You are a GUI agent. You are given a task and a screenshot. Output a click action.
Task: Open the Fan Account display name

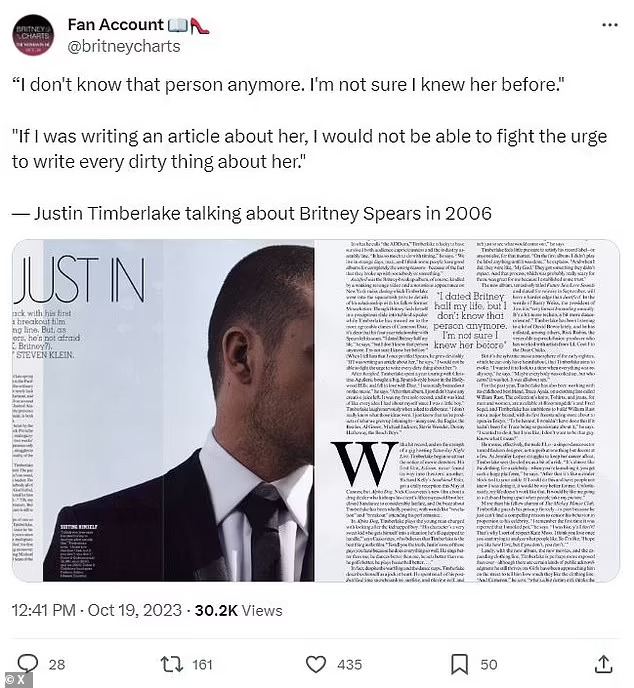point(116,25)
